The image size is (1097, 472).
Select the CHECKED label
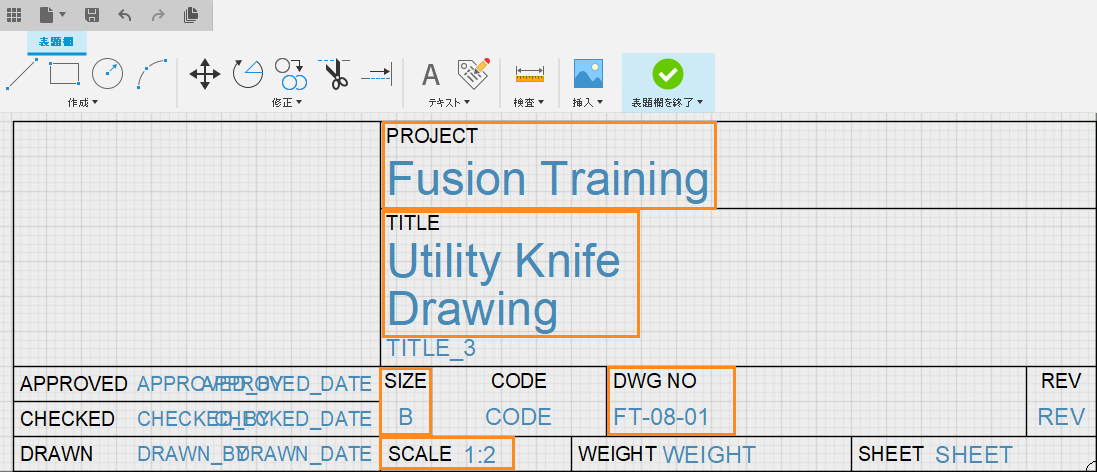pyautogui.click(x=67, y=419)
